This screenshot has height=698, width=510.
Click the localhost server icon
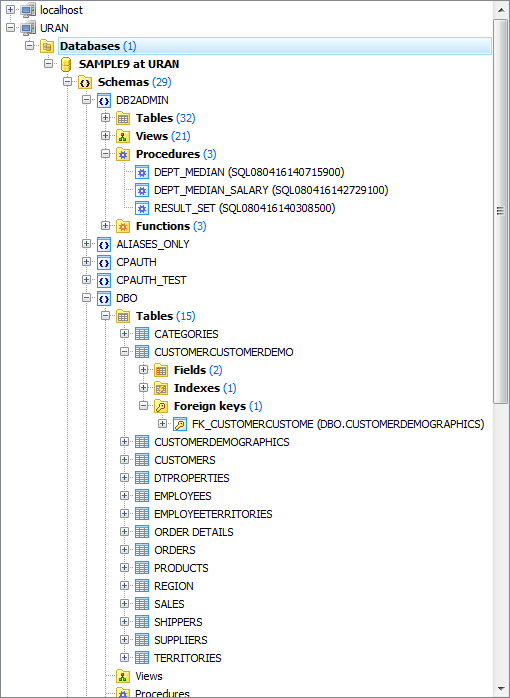(x=28, y=10)
